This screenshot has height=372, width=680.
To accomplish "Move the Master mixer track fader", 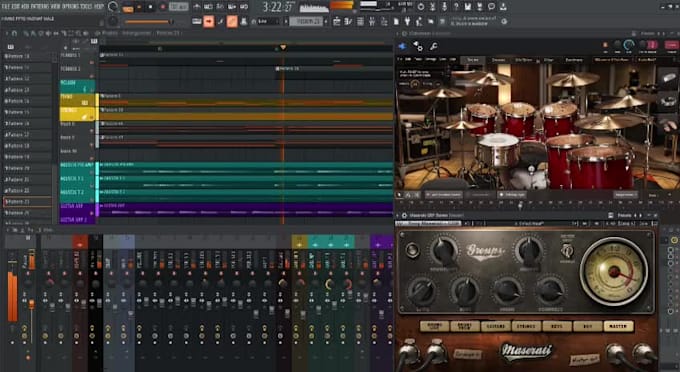I will (x=31, y=304).
